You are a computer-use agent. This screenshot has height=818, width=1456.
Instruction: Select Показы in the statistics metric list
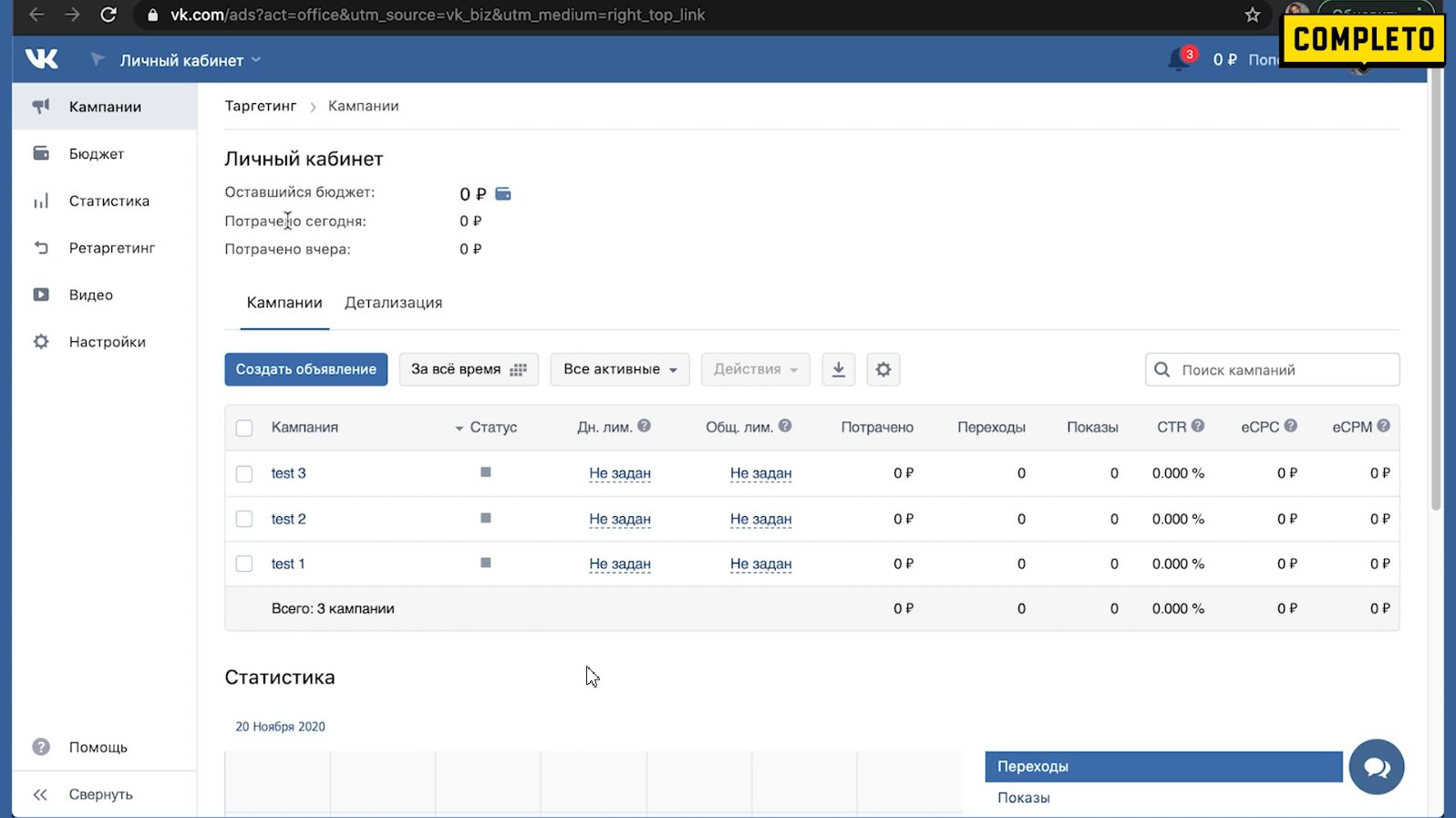[1024, 798]
